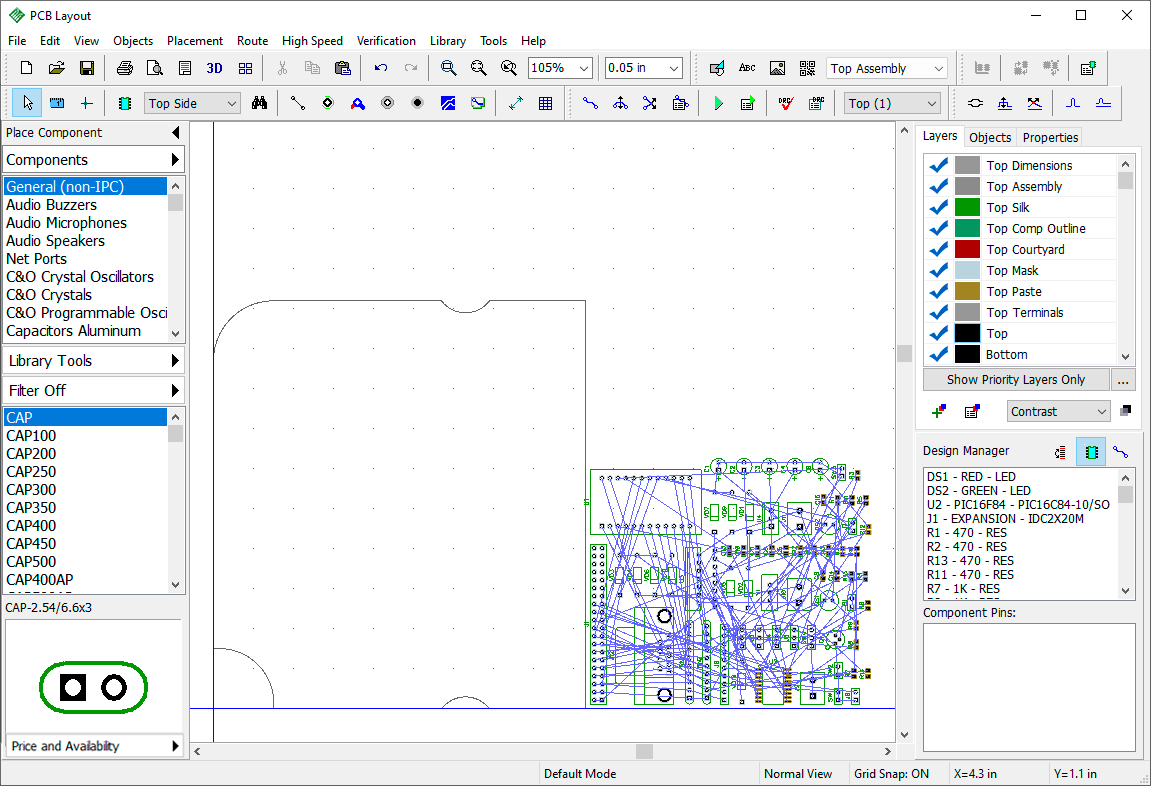Open the Top (1) signal layer dropdown

(932, 103)
